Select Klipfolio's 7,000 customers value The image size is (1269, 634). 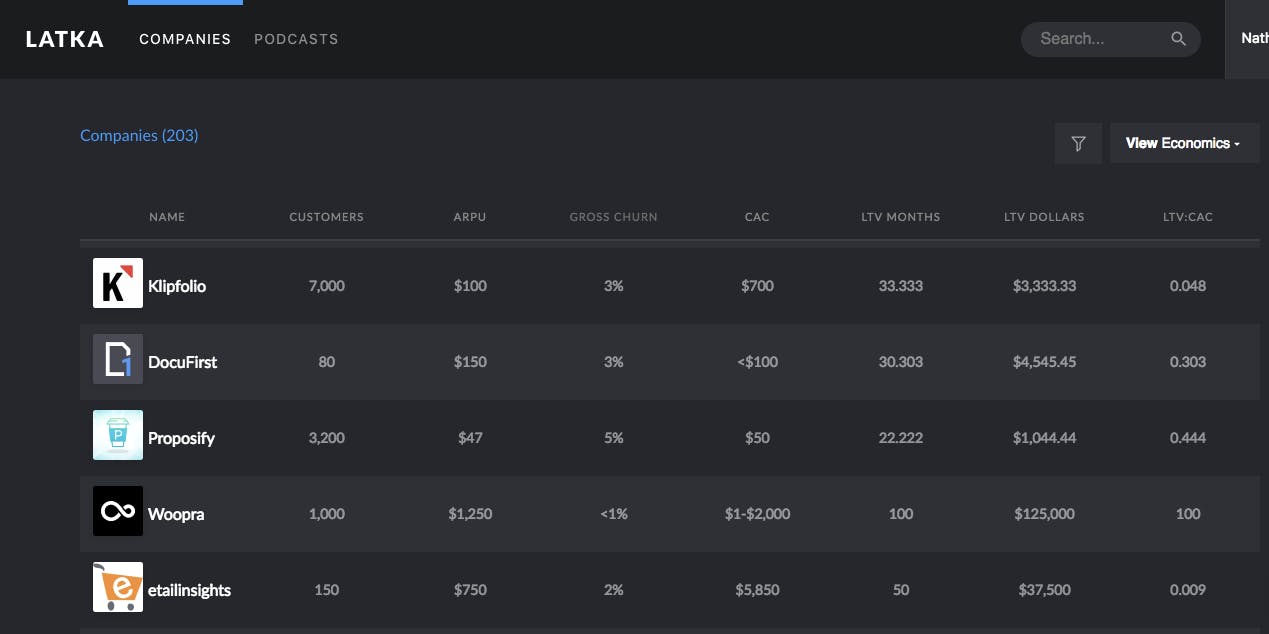coord(327,286)
